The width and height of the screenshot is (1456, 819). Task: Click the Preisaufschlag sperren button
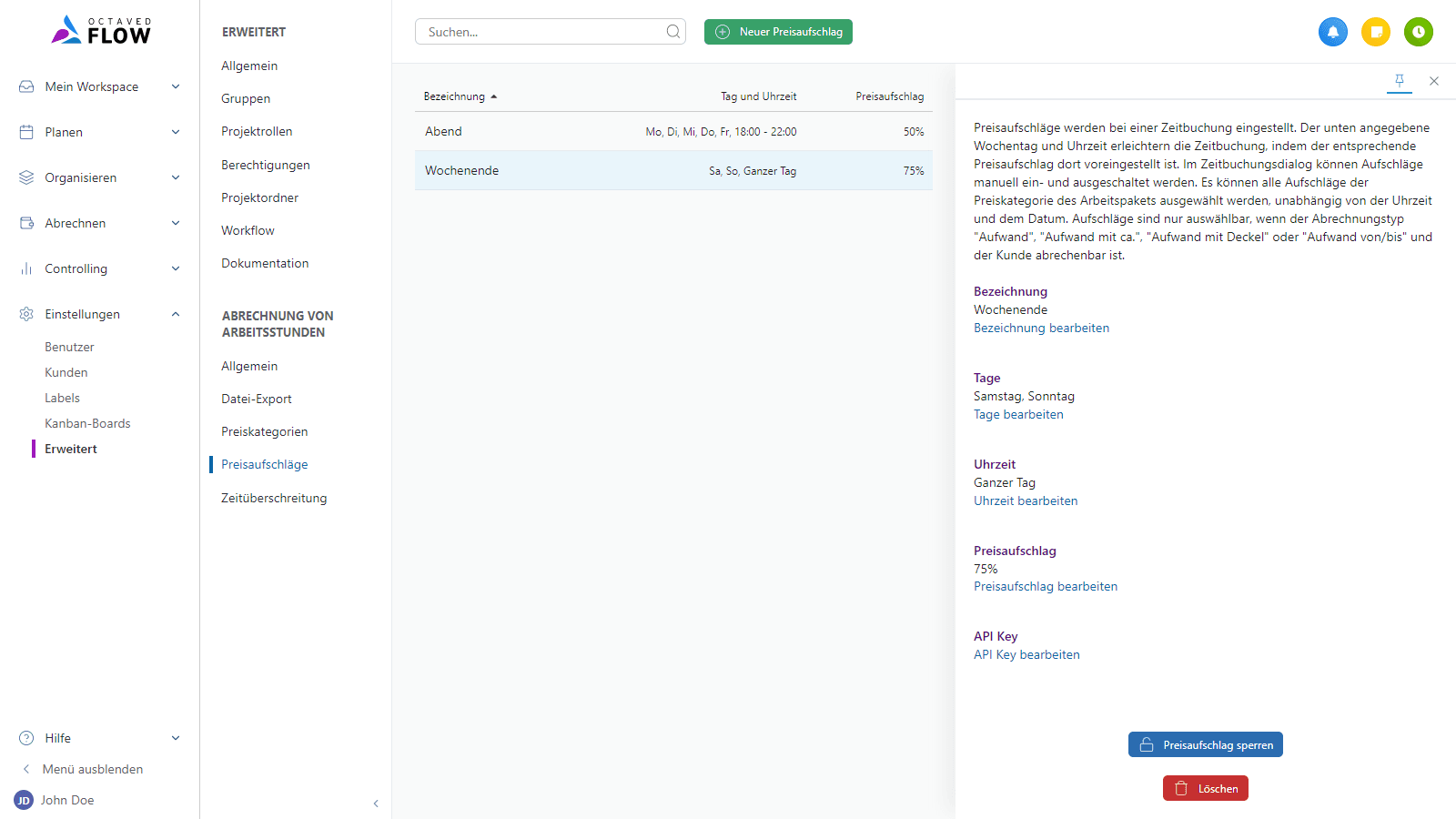point(1205,744)
